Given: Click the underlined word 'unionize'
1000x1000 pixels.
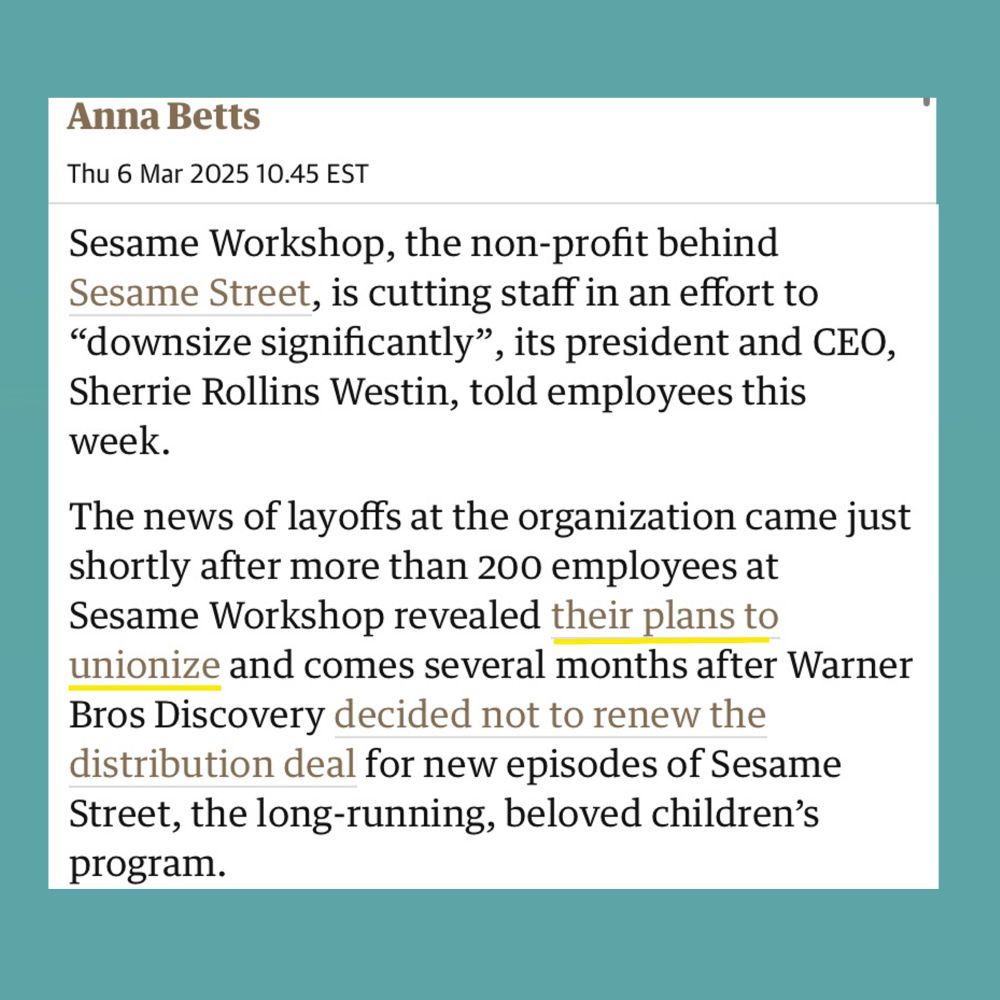Looking at the screenshot, I should [x=145, y=665].
